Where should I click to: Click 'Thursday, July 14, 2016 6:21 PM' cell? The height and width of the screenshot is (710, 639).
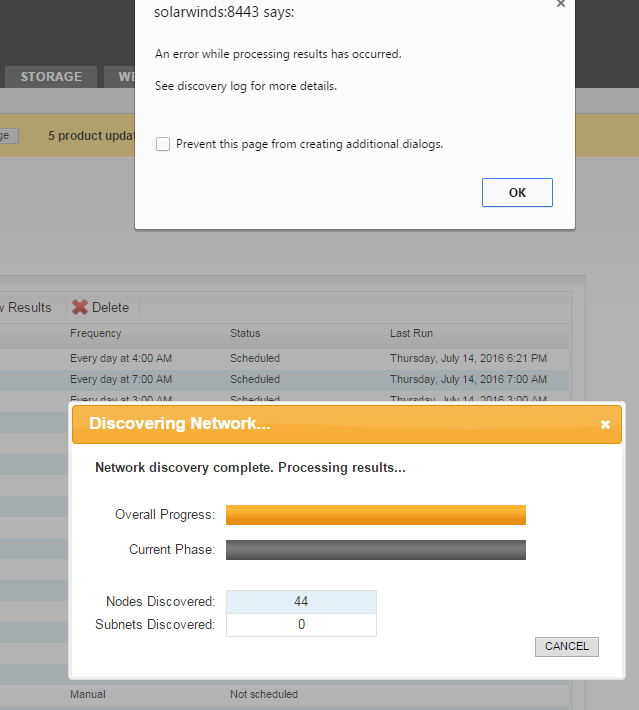(x=468, y=358)
